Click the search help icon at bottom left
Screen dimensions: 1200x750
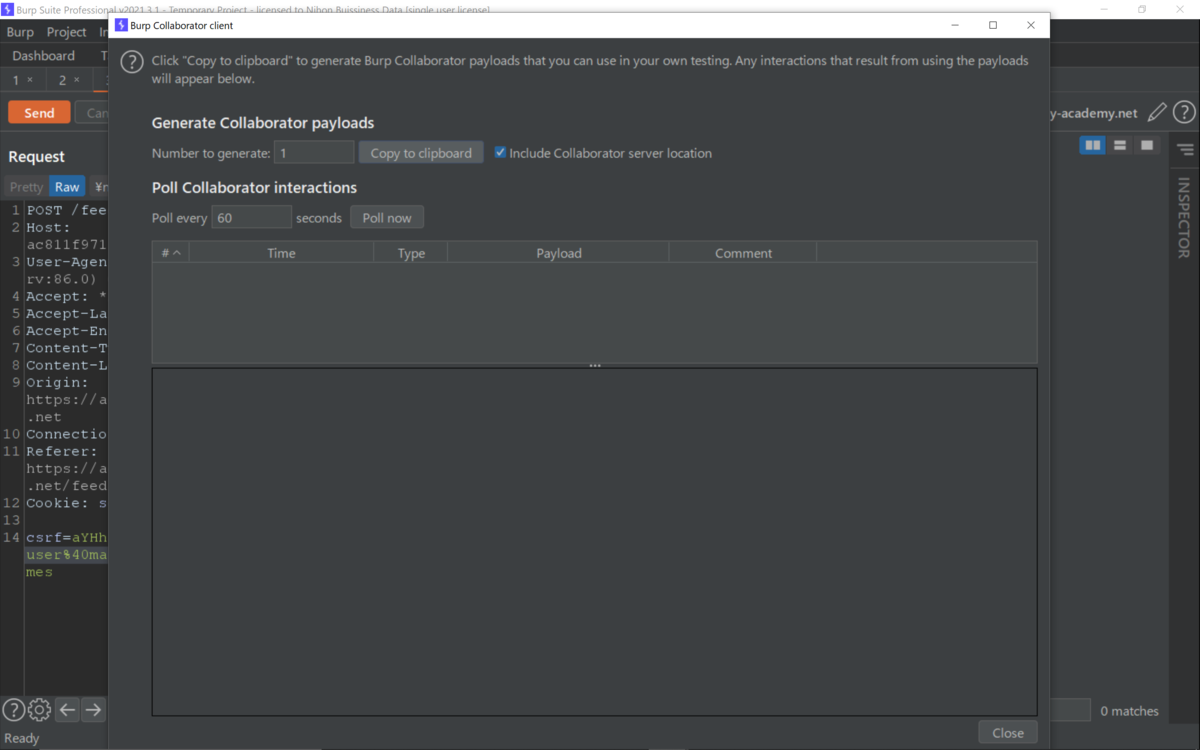point(13,710)
